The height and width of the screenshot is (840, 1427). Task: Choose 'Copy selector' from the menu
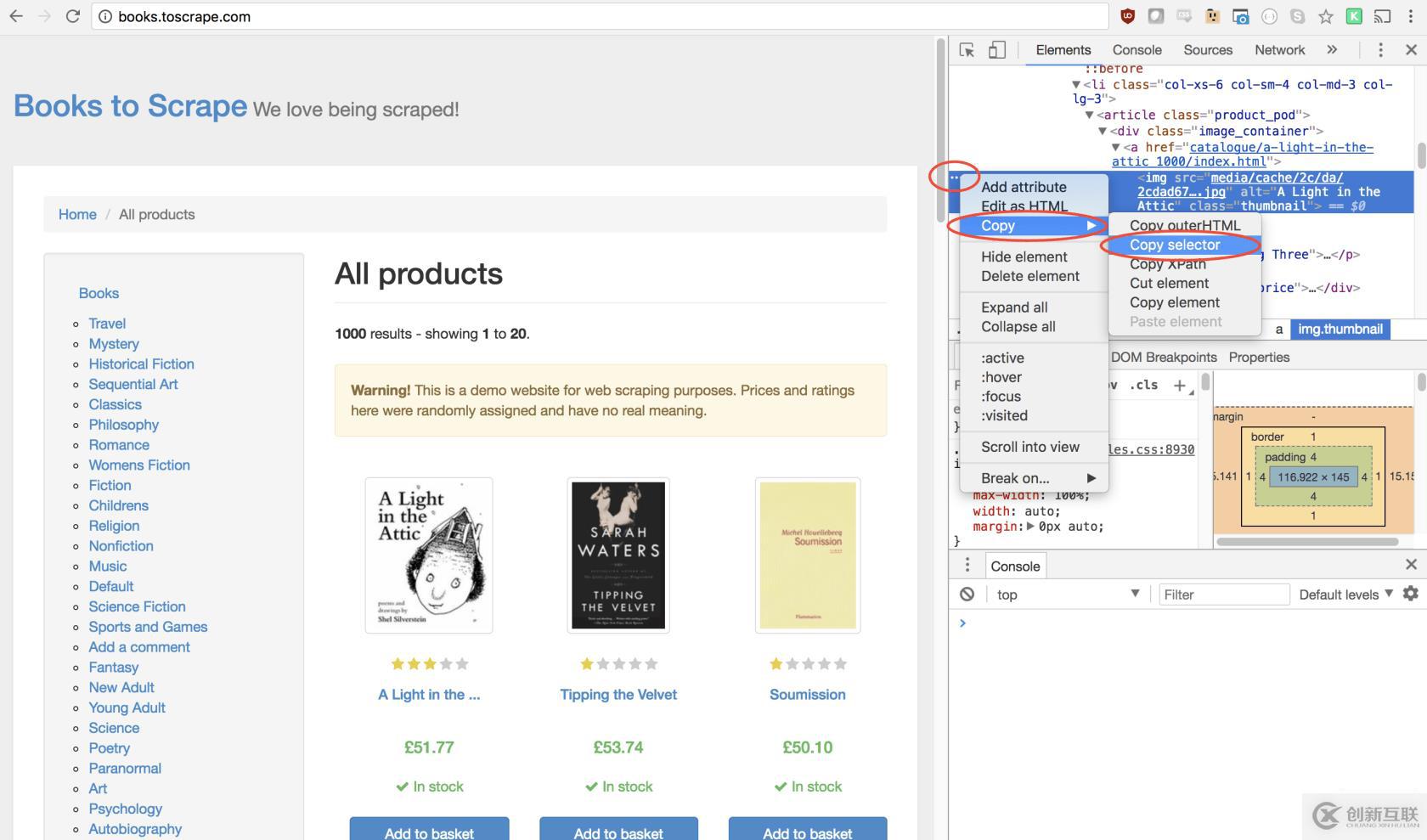(x=1175, y=245)
